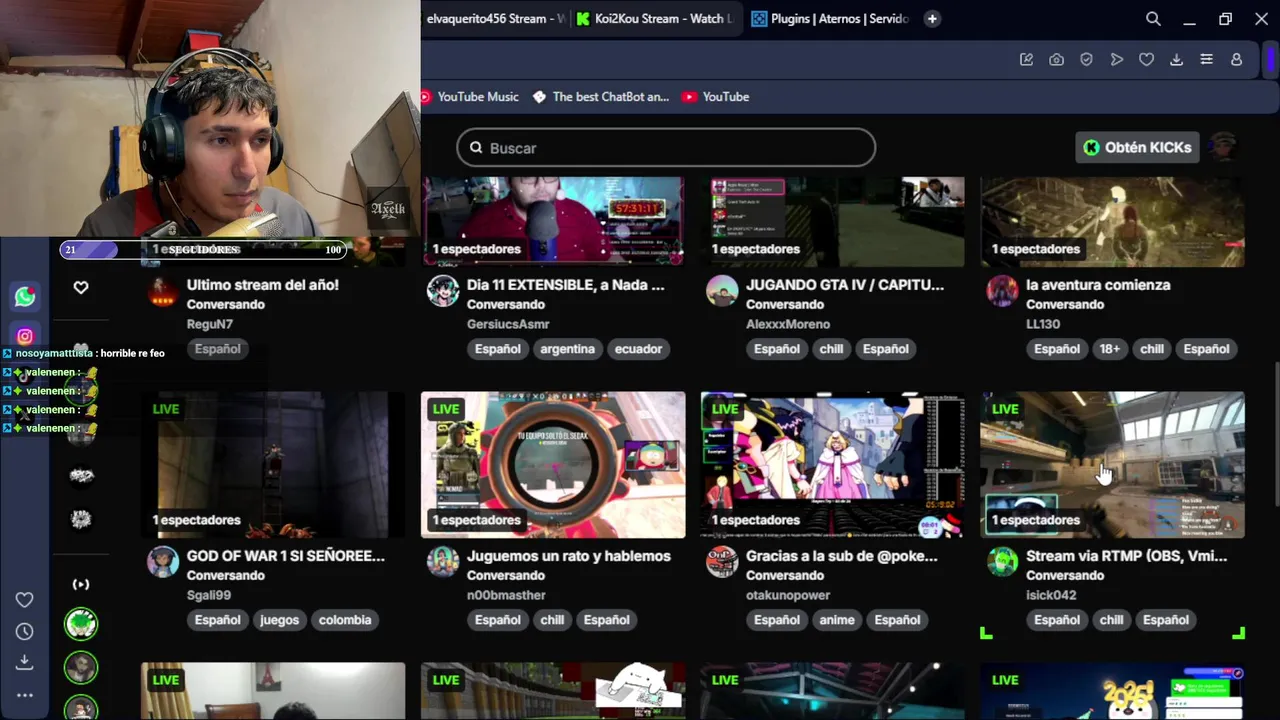1280x720 pixels.
Task: Click the edit page icon in address bar
Action: (x=1026, y=60)
